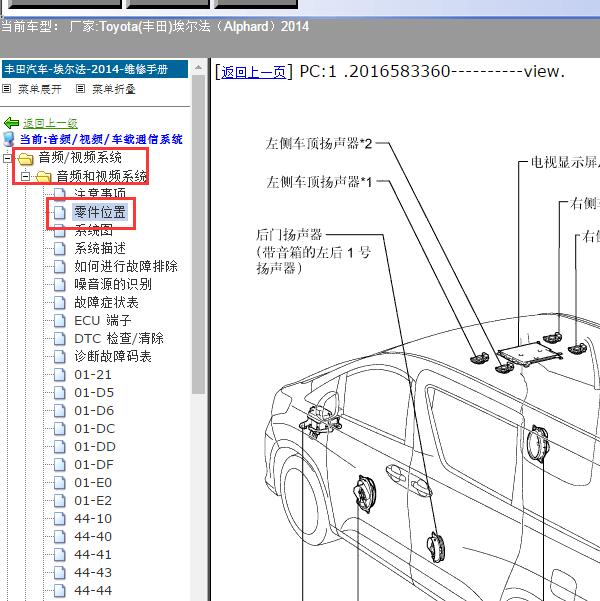Open the 44-40 code page
The image size is (600, 601).
93,537
